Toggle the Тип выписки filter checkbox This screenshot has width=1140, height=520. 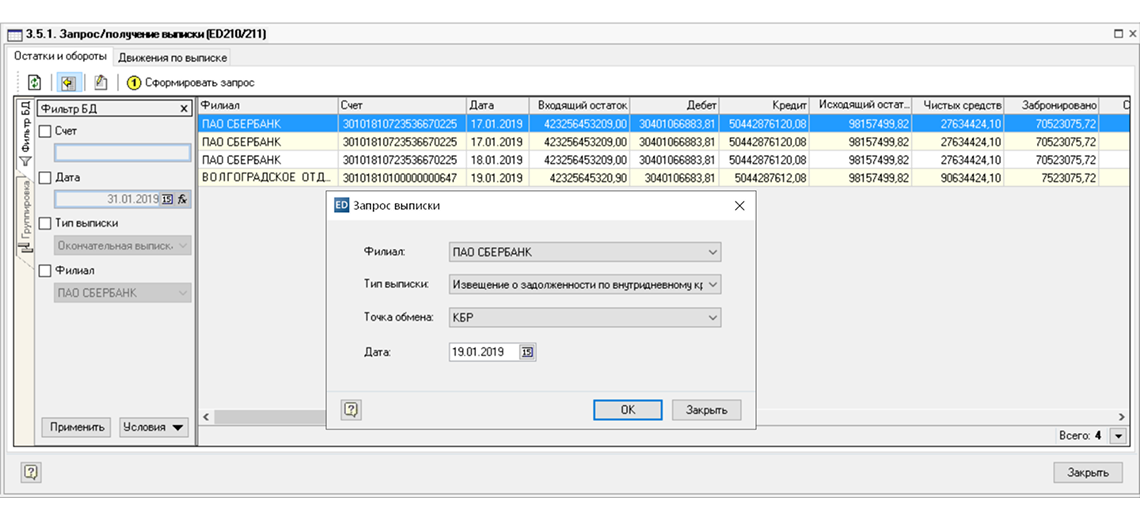[44, 223]
